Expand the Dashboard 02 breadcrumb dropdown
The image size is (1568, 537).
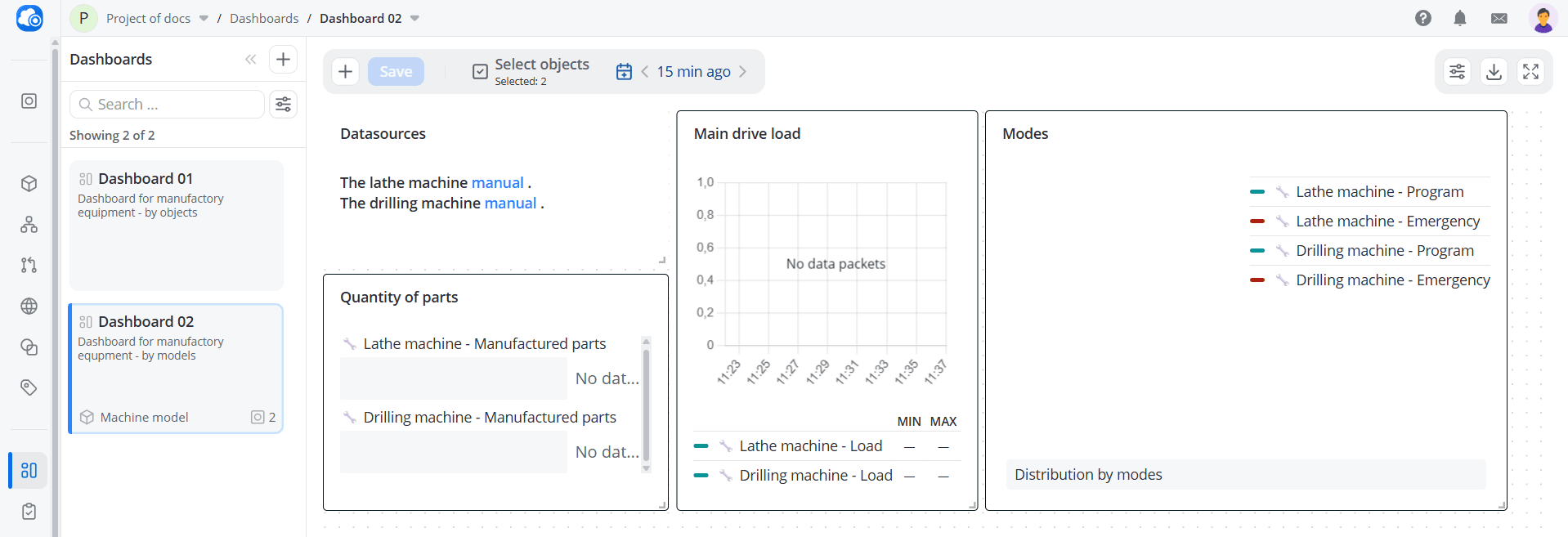[414, 18]
